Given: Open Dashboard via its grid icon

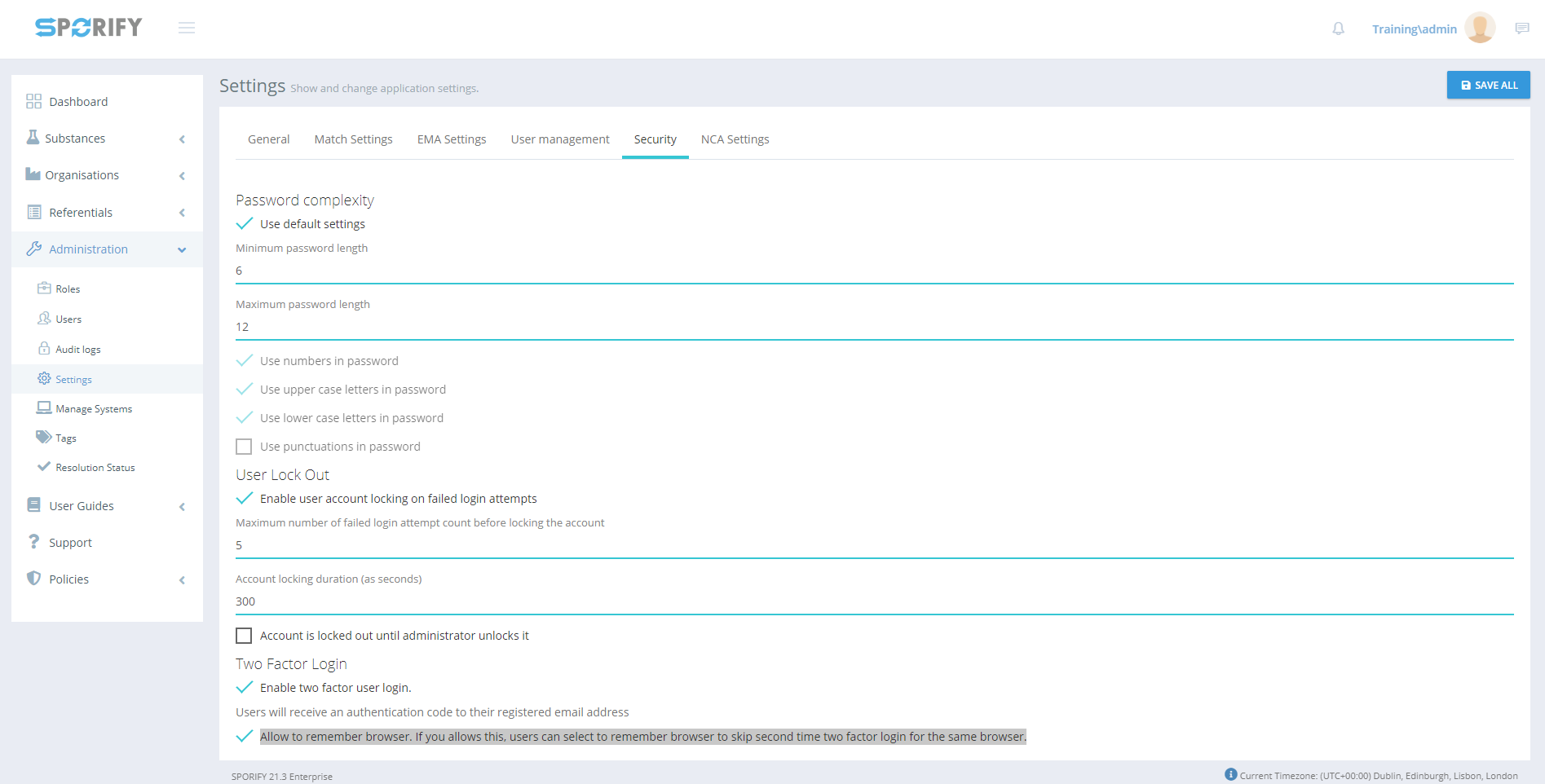Looking at the screenshot, I should [x=33, y=101].
